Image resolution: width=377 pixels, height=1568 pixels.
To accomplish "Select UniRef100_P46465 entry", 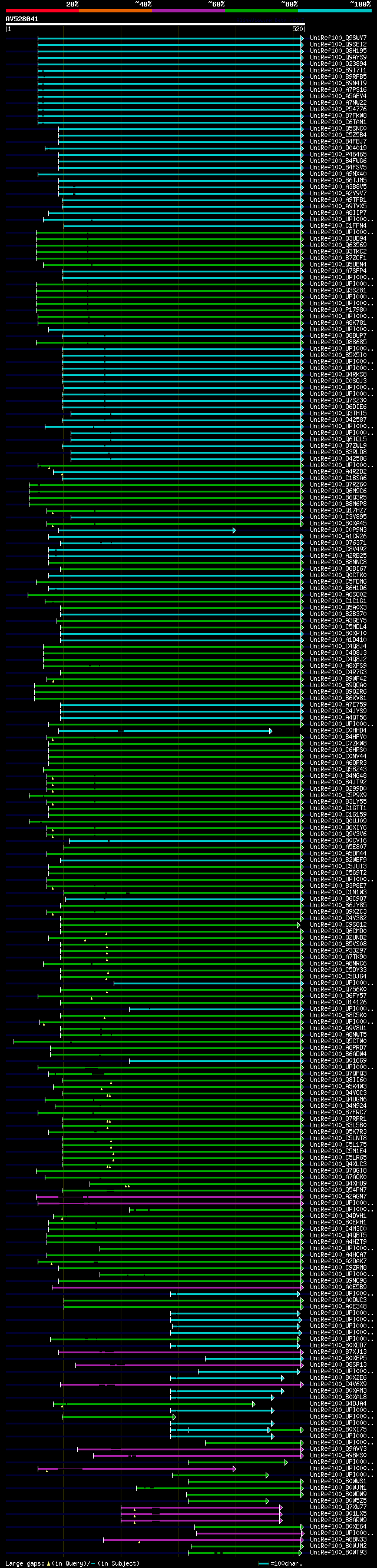I will click(x=338, y=155).
